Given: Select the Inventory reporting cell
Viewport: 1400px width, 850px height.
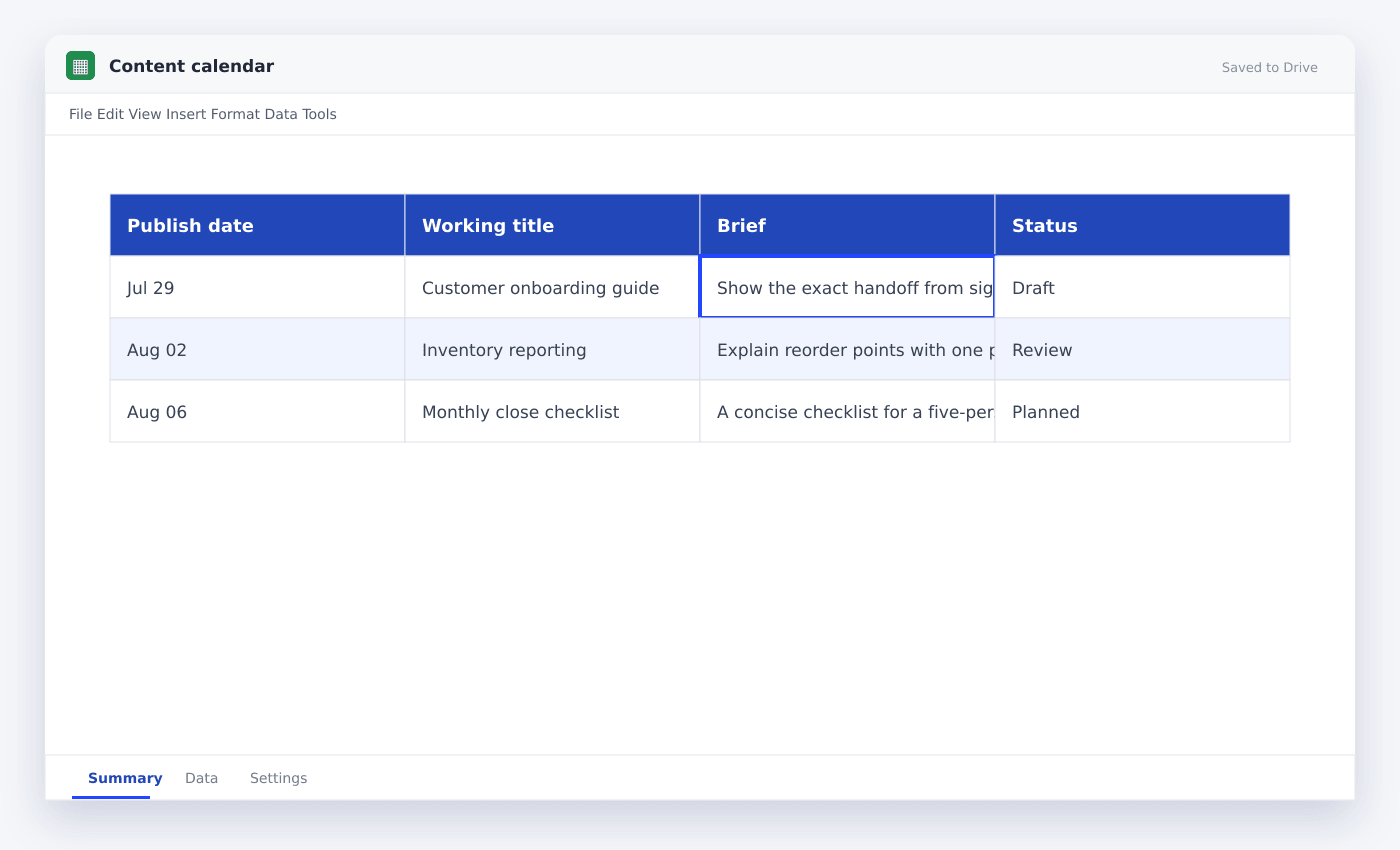Looking at the screenshot, I should (552, 349).
